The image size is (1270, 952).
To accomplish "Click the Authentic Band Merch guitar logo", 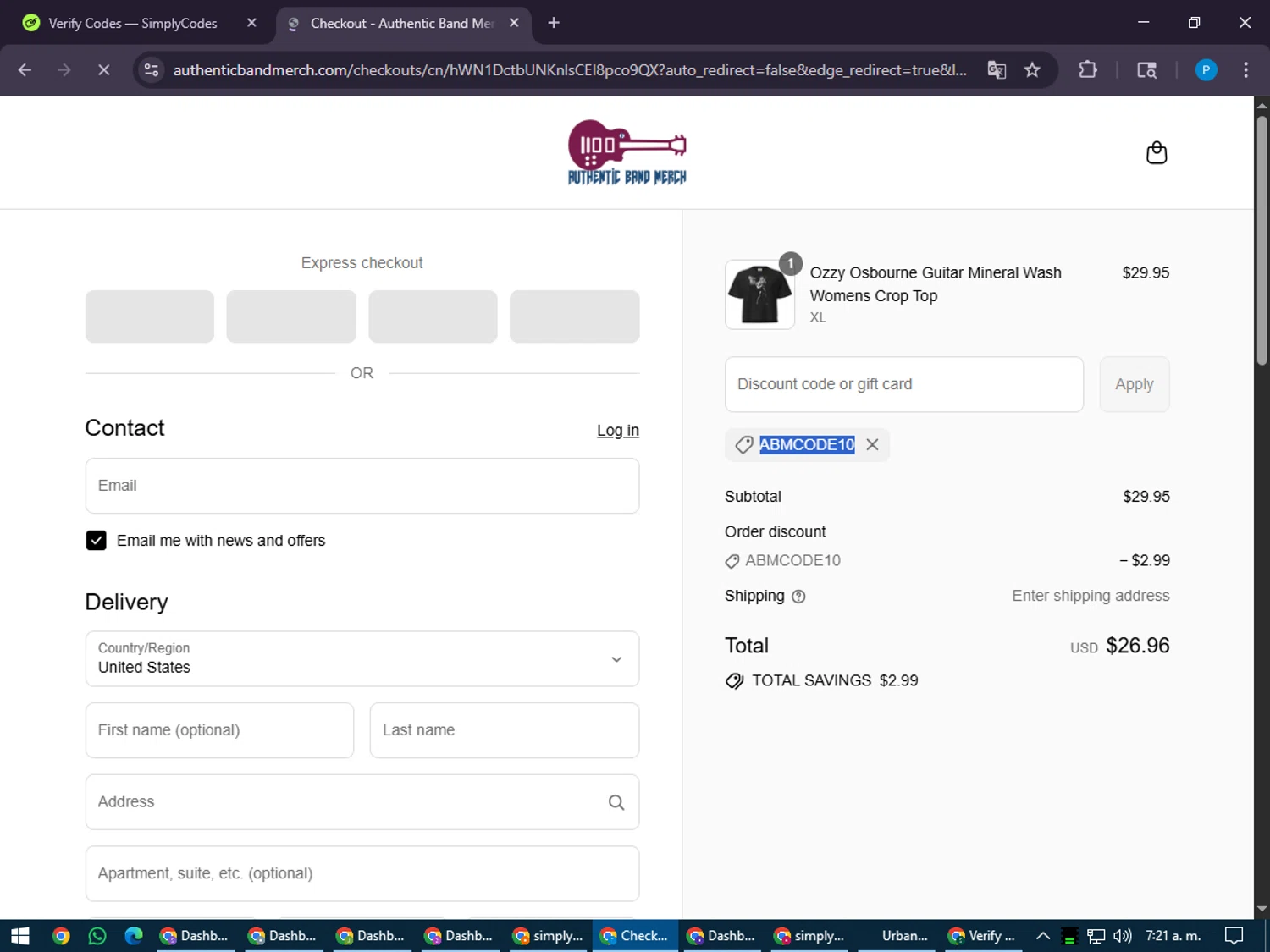I will (627, 152).
